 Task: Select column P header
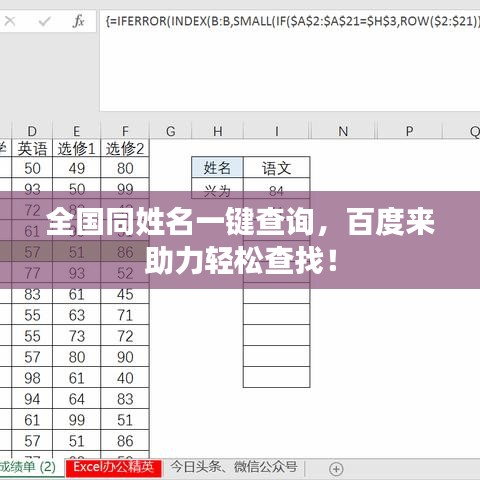[x=410, y=131]
